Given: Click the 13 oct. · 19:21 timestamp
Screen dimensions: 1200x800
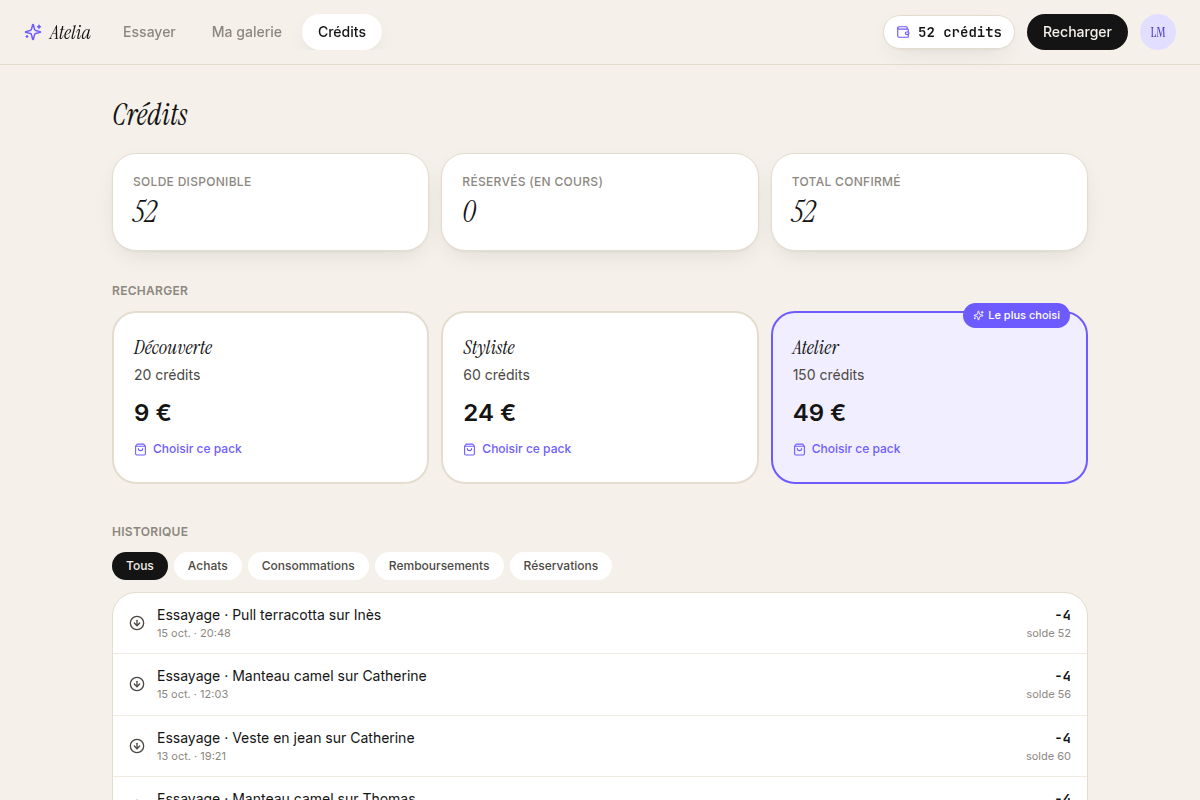Looking at the screenshot, I should coord(192,756).
